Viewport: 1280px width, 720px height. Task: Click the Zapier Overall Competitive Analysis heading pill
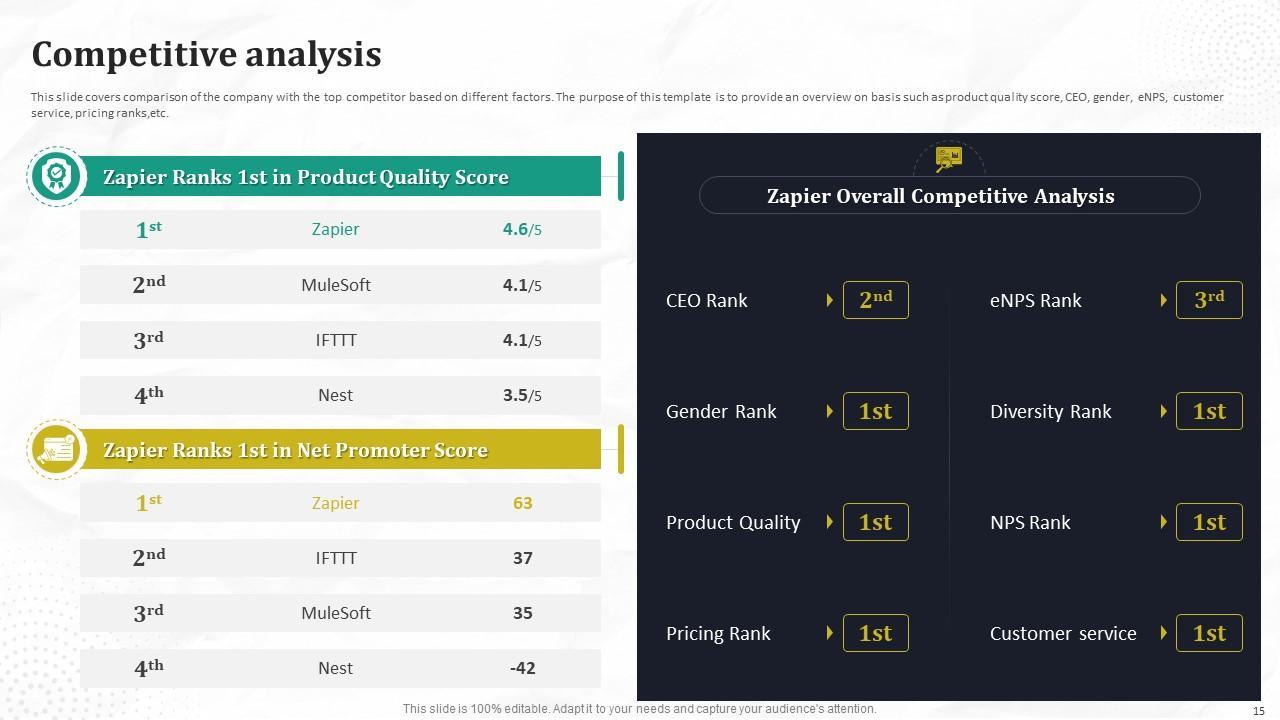[x=949, y=196]
